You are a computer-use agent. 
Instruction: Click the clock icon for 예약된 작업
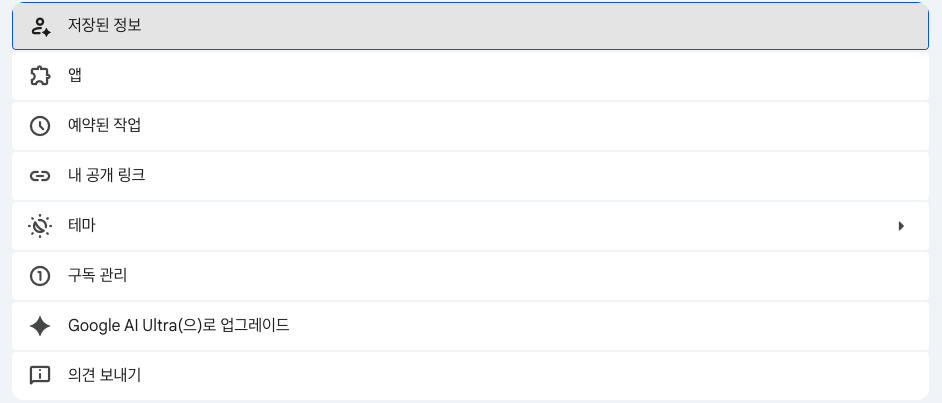pos(40,126)
